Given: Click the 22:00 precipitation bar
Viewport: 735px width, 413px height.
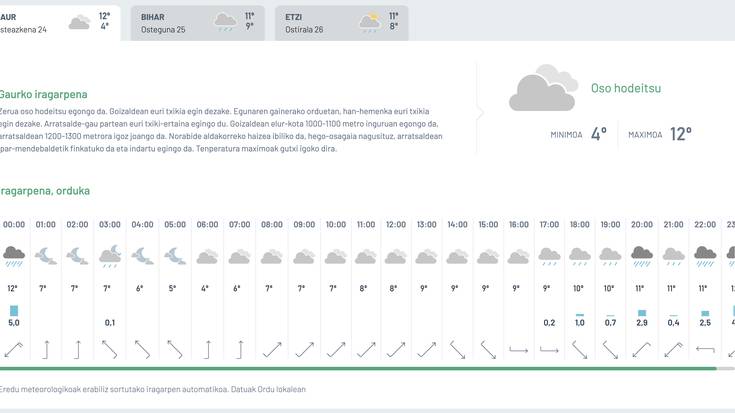Looking at the screenshot, I should coord(705,313).
